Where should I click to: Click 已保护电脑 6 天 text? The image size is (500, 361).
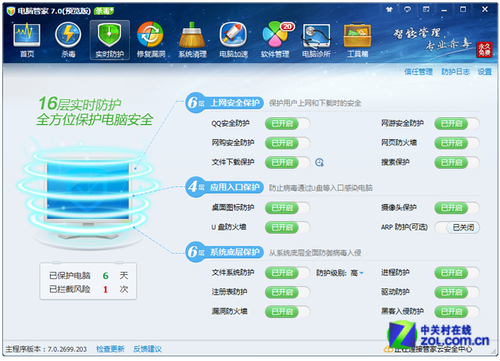point(89,276)
